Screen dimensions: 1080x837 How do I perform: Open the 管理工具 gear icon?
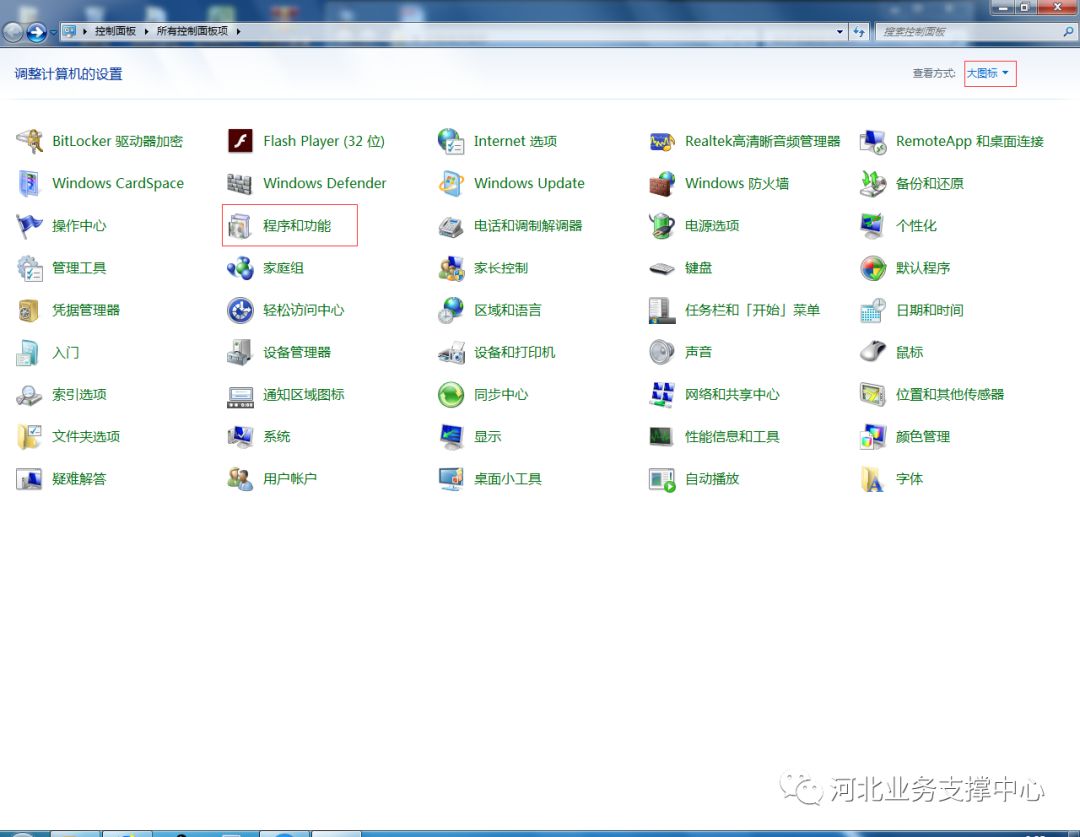click(30, 268)
